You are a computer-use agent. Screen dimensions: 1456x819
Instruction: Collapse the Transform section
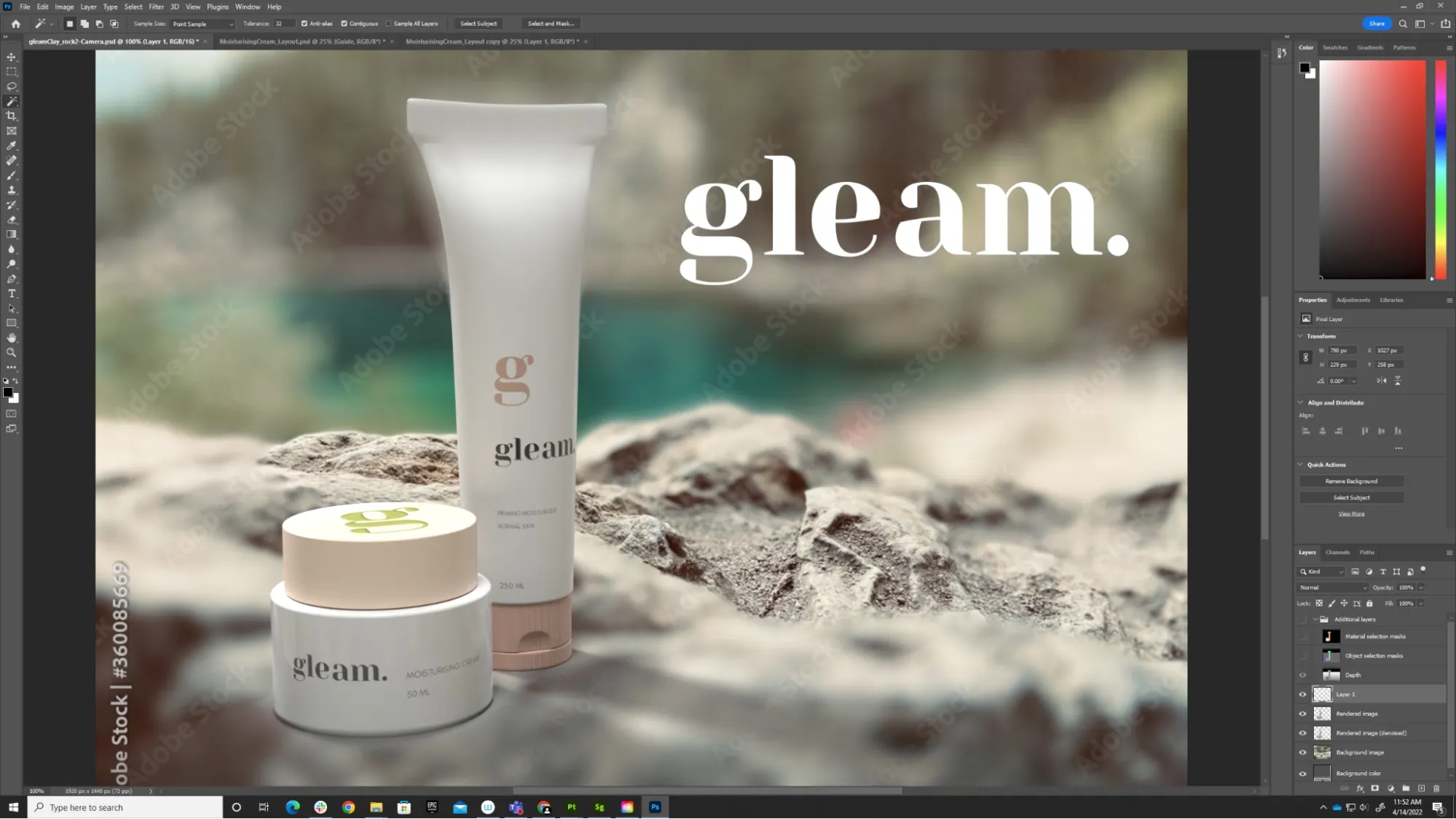tap(1301, 336)
